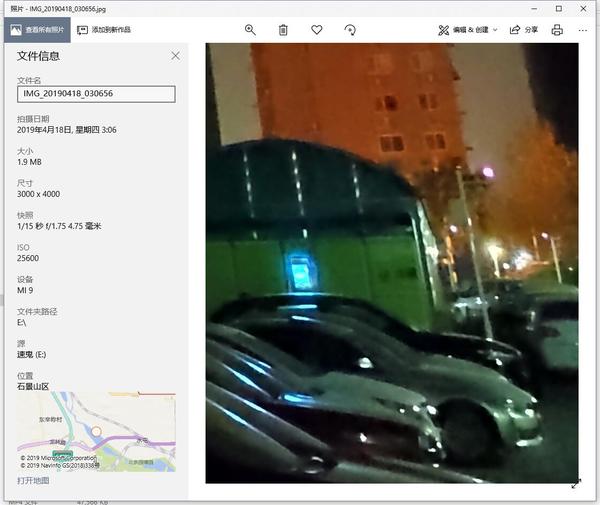Select the date 2019年4月18日 text
Image resolution: width=600 pixels, height=505 pixels.
click(44, 130)
